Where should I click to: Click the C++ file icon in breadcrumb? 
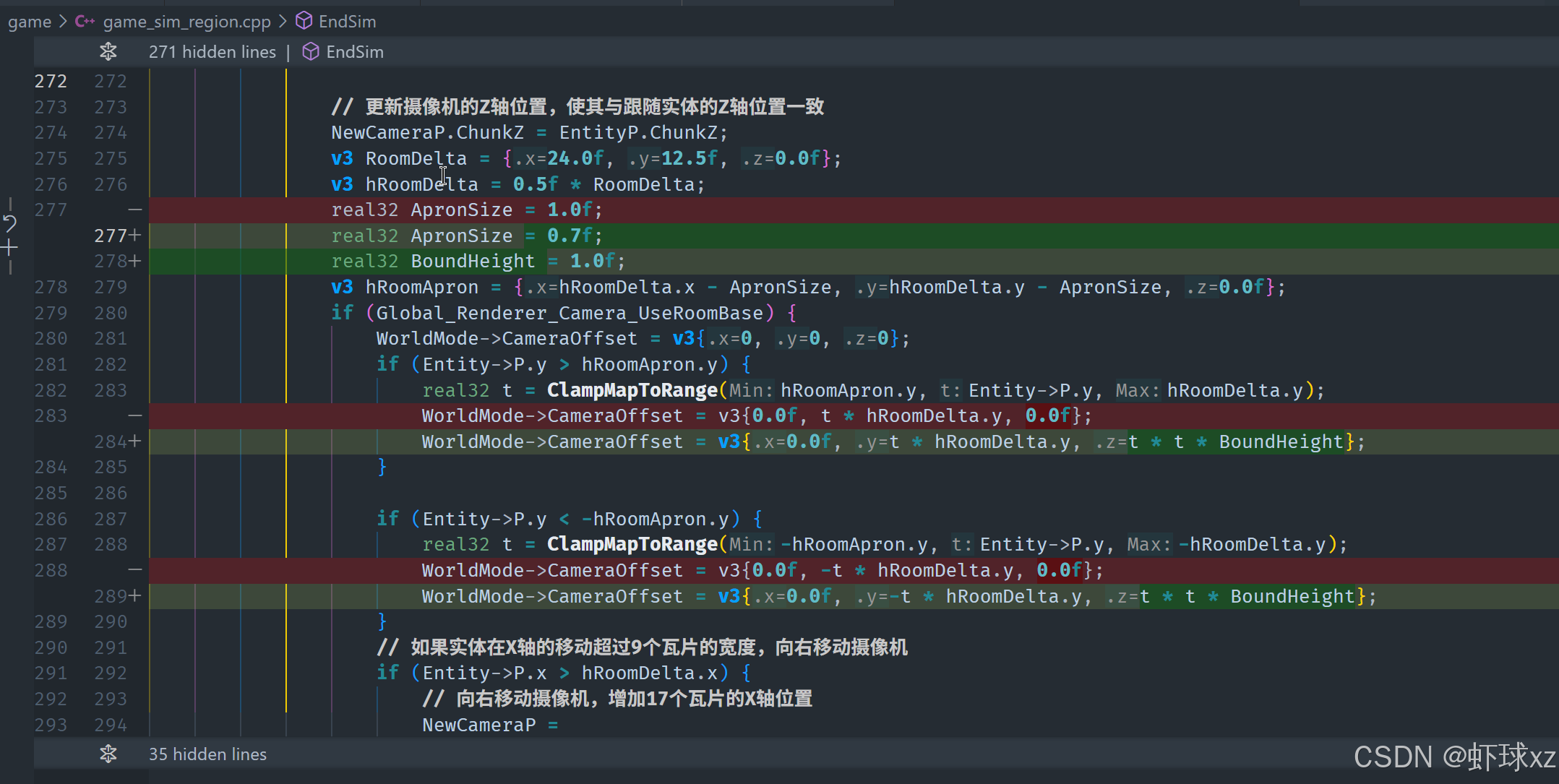(85, 21)
